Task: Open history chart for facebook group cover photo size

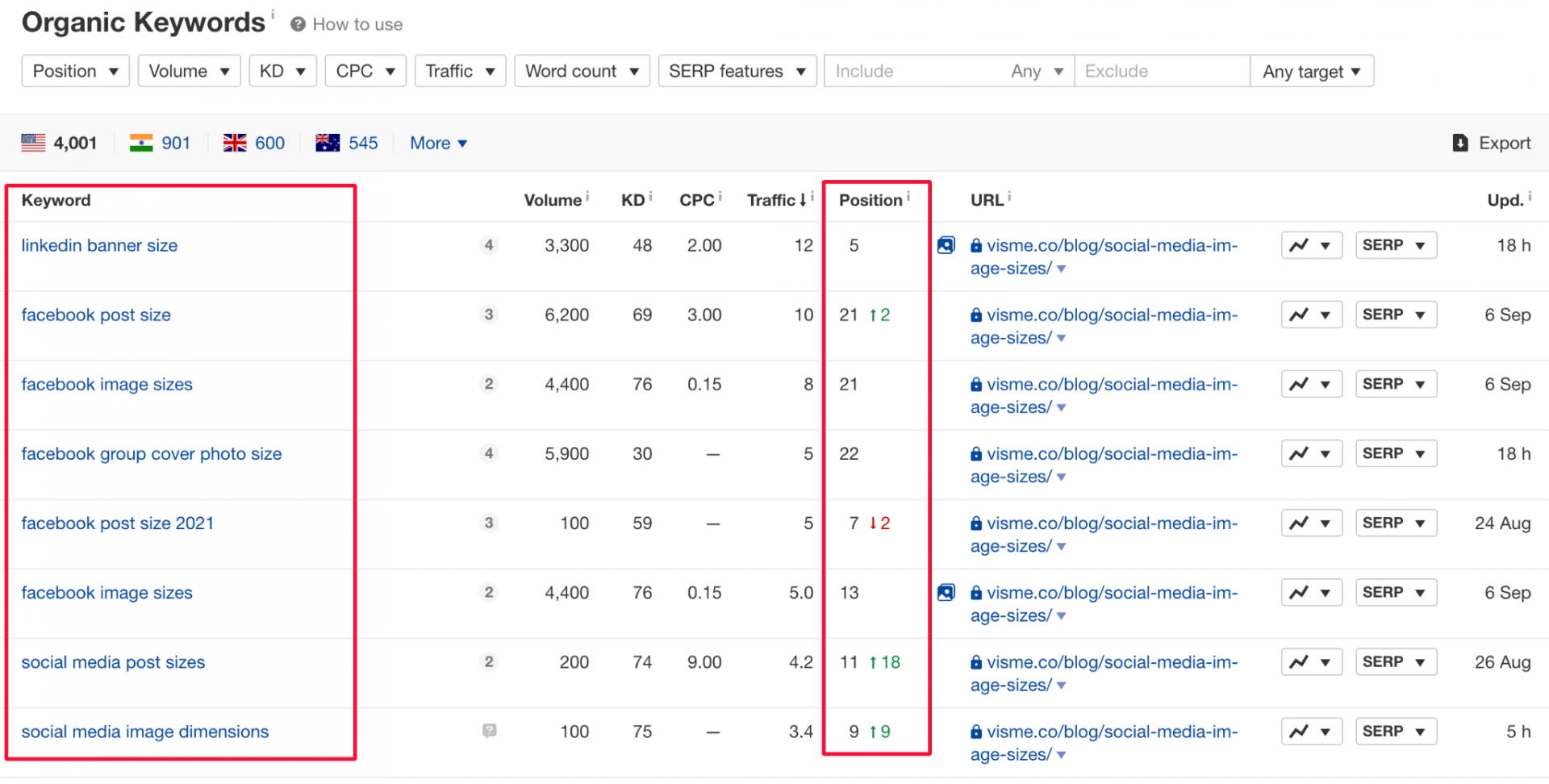Action: point(1311,453)
